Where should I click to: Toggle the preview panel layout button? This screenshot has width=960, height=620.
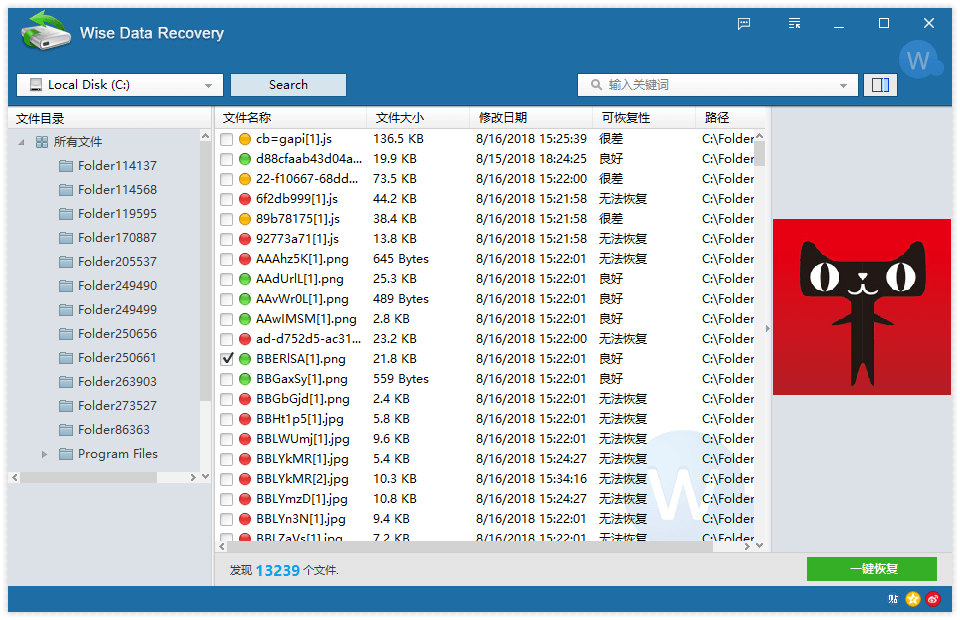point(880,85)
